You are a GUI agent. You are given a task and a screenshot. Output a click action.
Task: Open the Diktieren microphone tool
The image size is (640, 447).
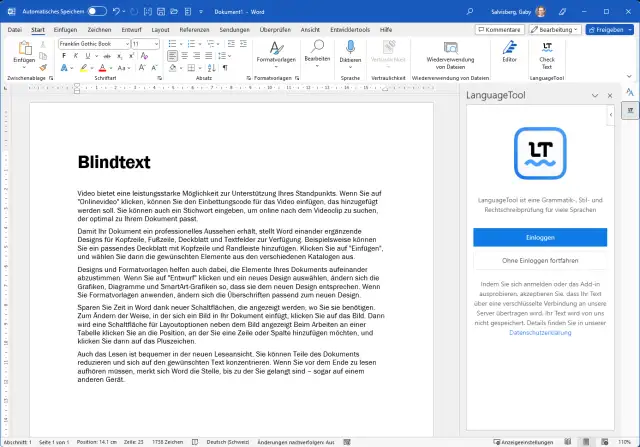[x=350, y=49]
